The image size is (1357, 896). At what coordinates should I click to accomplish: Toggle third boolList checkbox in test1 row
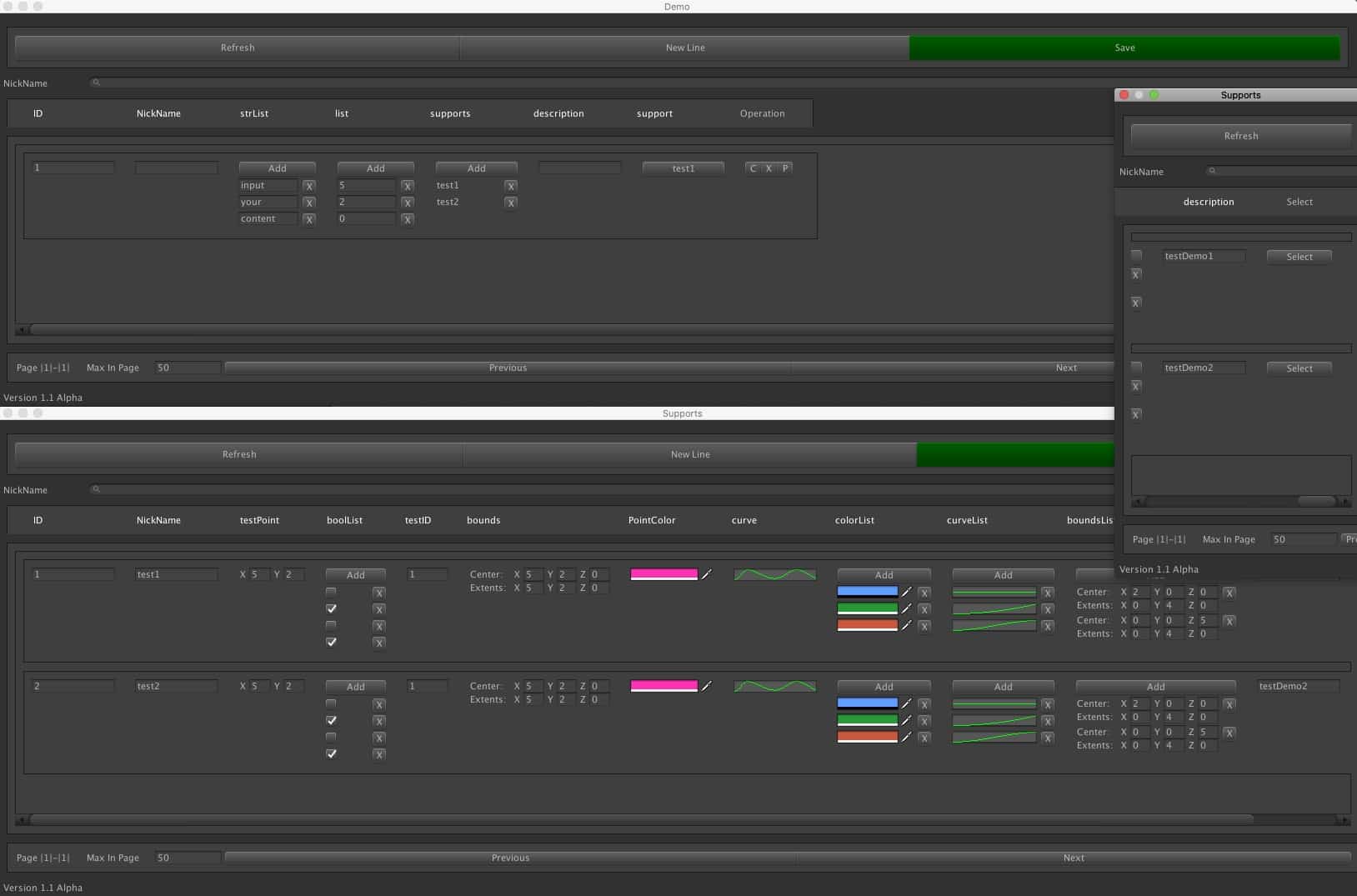(x=331, y=625)
